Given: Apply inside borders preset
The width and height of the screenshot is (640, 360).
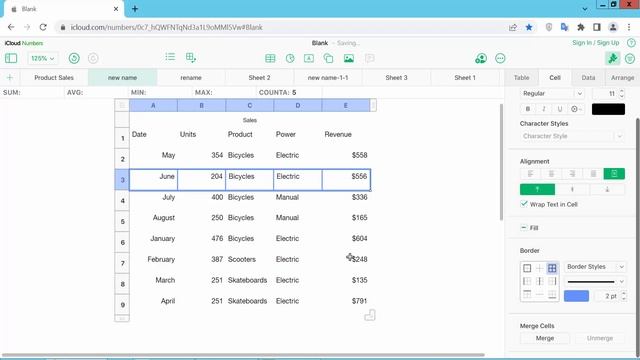Looking at the screenshot, I should (540, 268).
